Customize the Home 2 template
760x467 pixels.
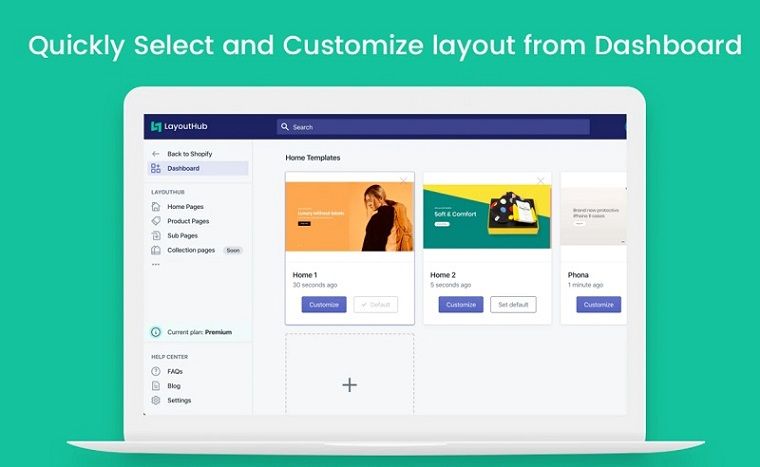click(x=461, y=305)
